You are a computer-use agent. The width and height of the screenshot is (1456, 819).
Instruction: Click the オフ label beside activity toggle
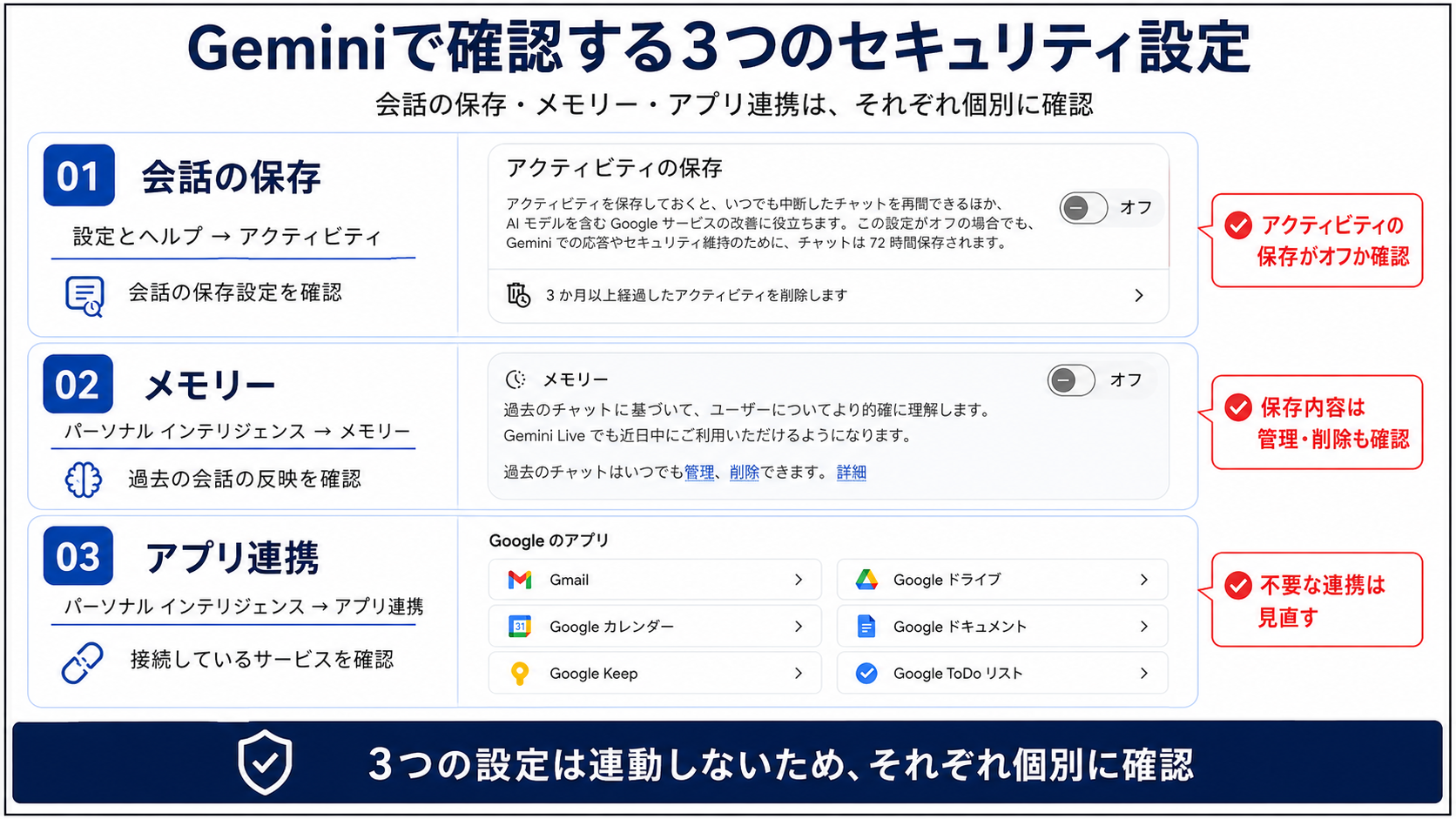[1136, 208]
